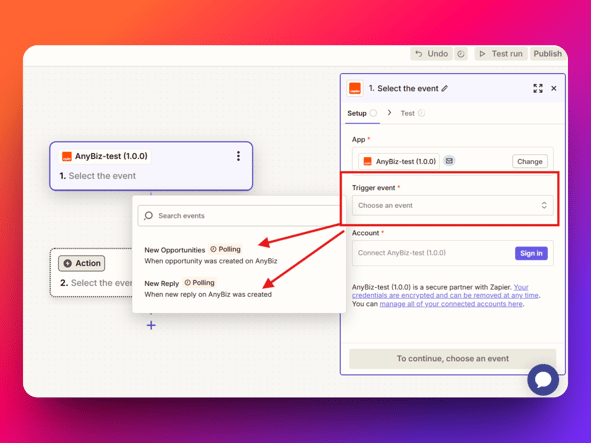Click into the Search events field
The height and width of the screenshot is (443, 591).
coord(241,216)
